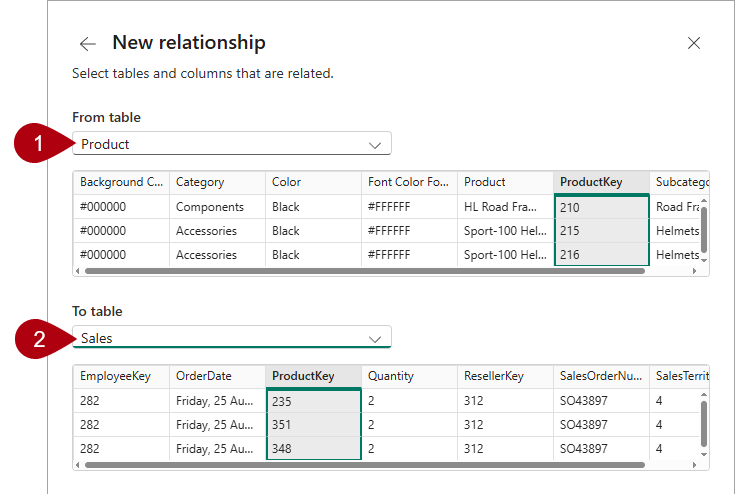Click the Quantity column header

click(x=409, y=376)
